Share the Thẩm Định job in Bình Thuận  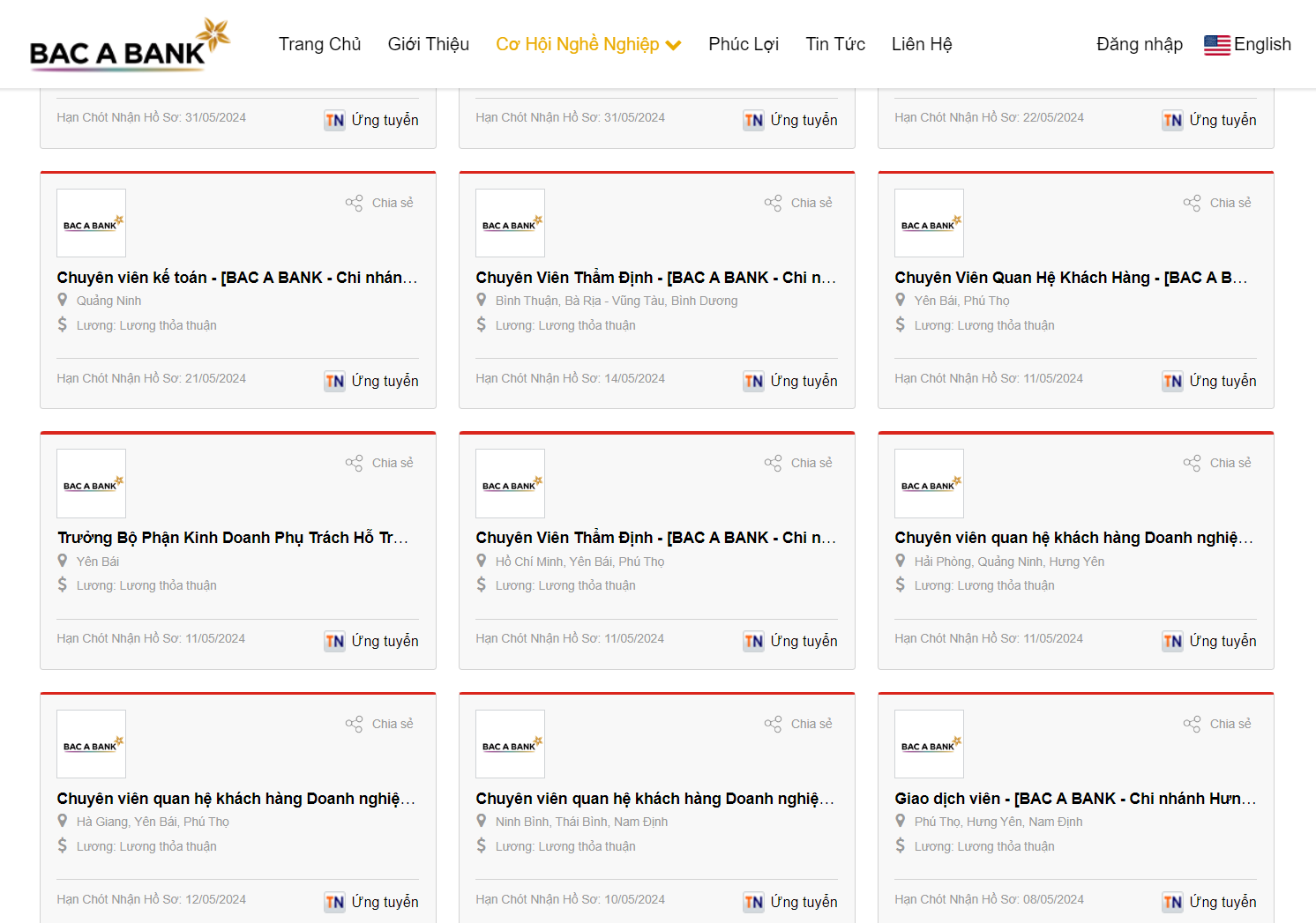pos(798,203)
